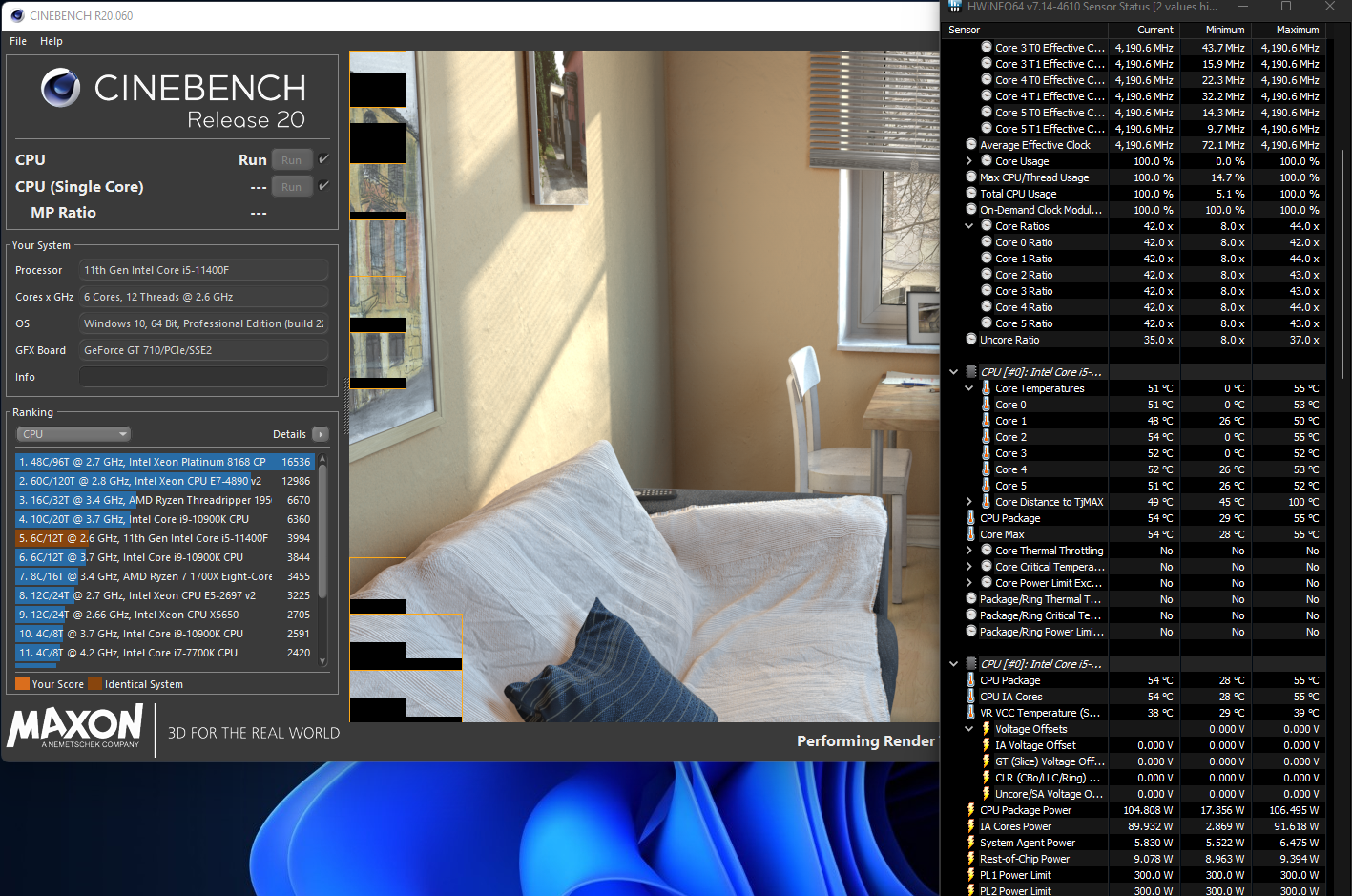
Task: Click the thermometer icon beside Core 0 temperature
Action: [x=987, y=405]
